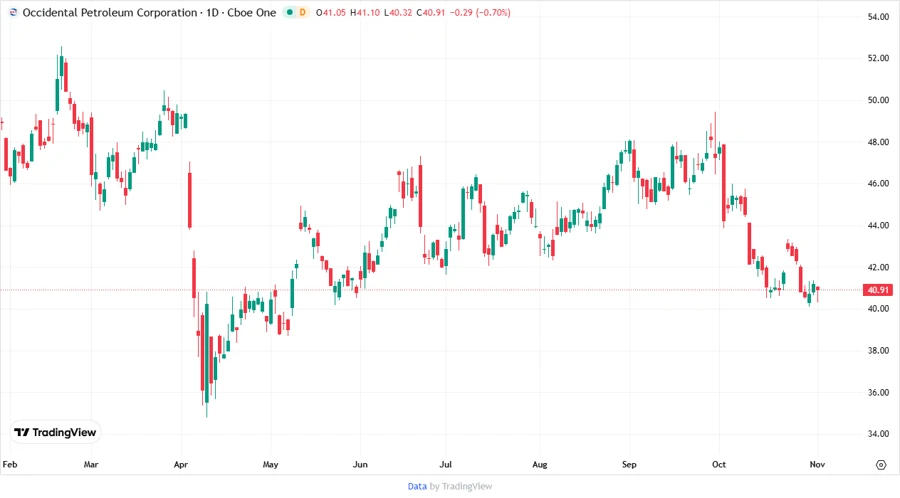Click the Feb label on time axis
The width and height of the screenshot is (900, 498).
click(10, 464)
